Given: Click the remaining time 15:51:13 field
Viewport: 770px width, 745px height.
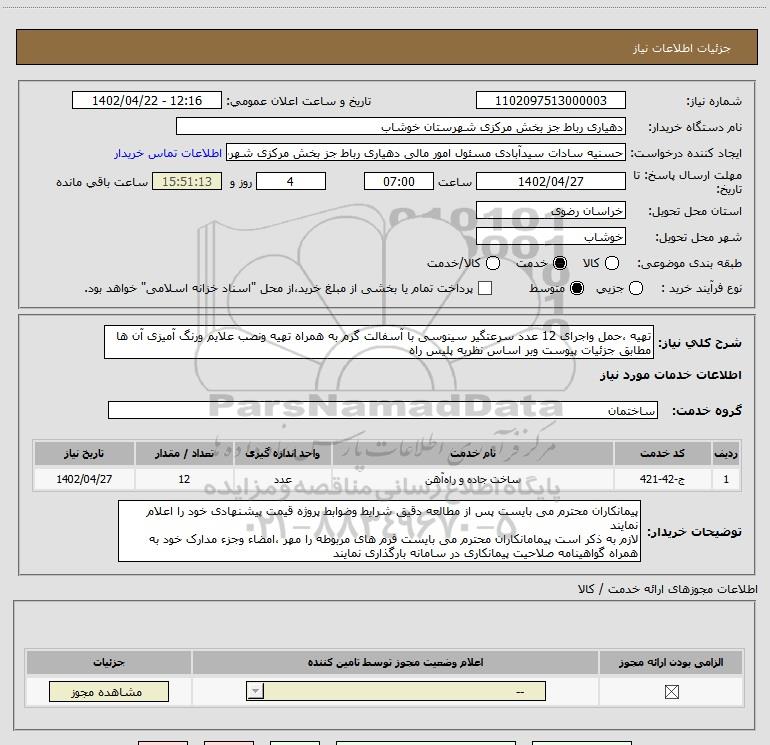Looking at the screenshot, I should click(x=187, y=181).
